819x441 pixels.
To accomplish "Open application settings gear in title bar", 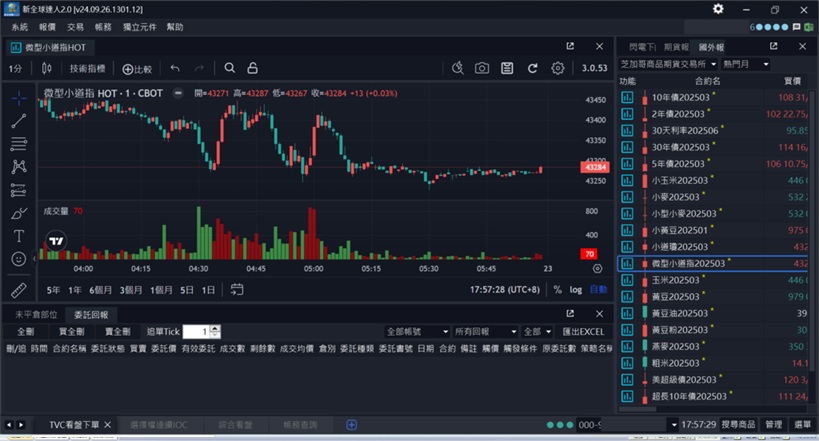I will (x=718, y=9).
